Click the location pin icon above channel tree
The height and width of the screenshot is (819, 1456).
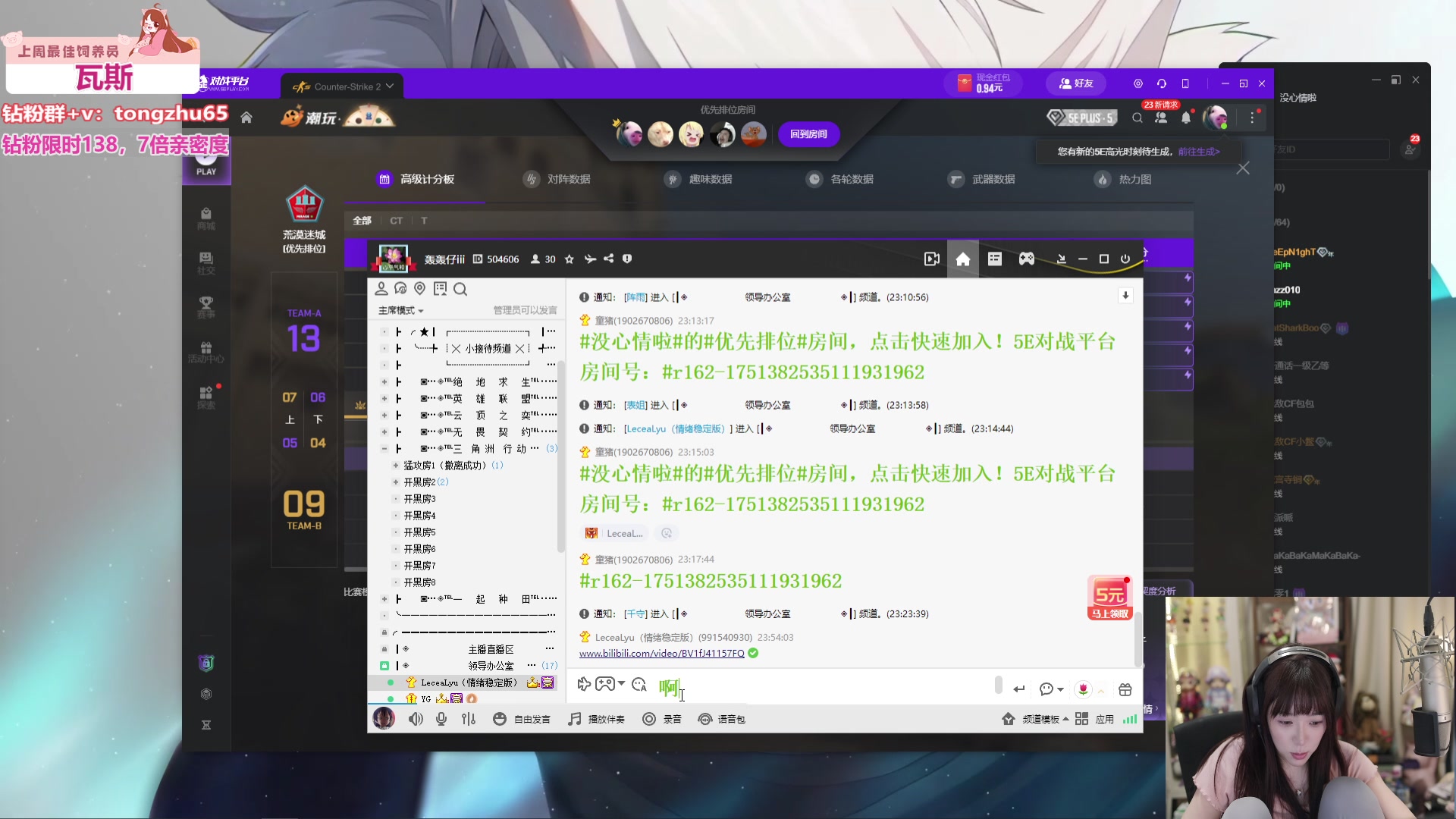[x=420, y=289]
